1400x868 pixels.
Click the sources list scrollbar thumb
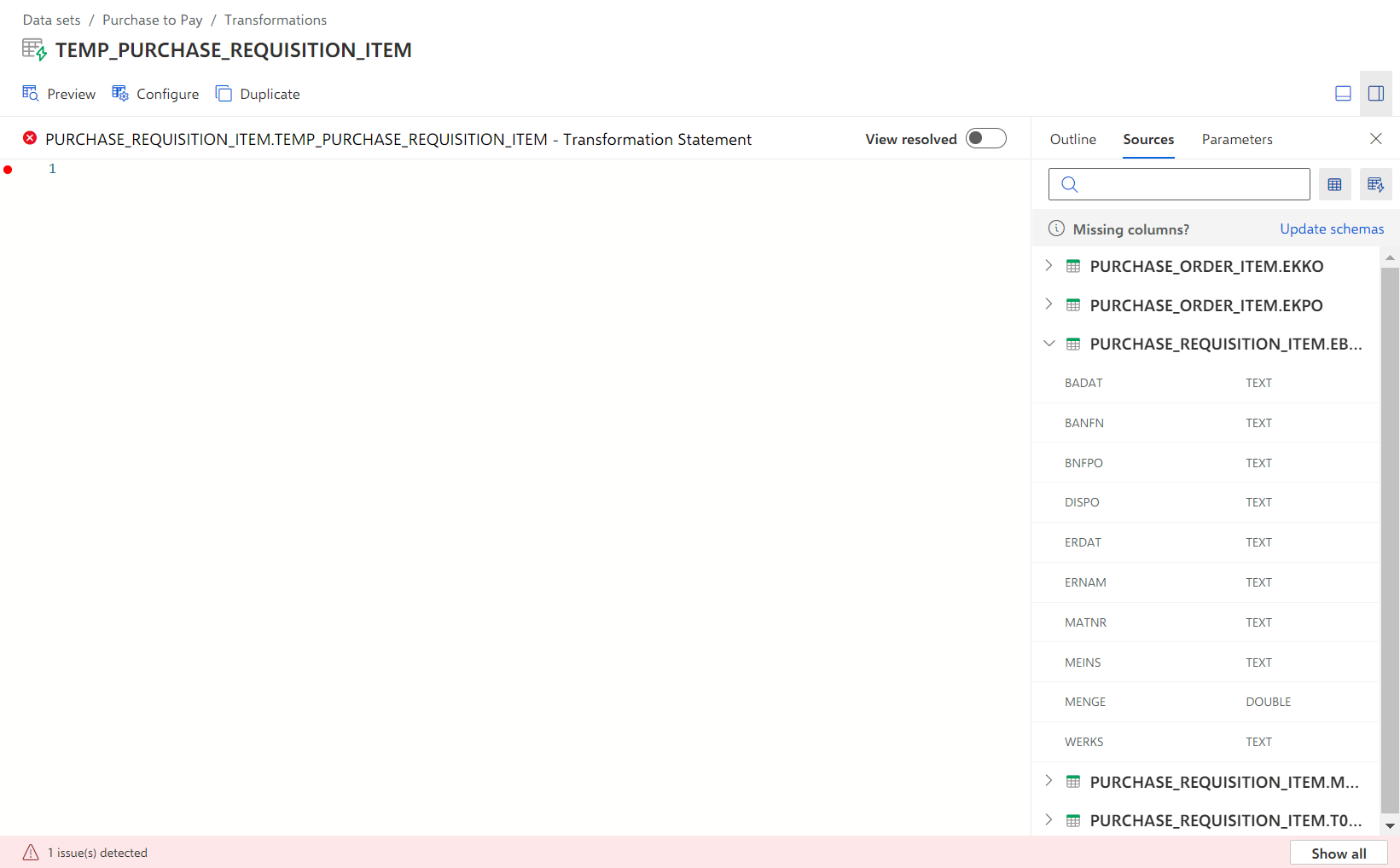1390,540
